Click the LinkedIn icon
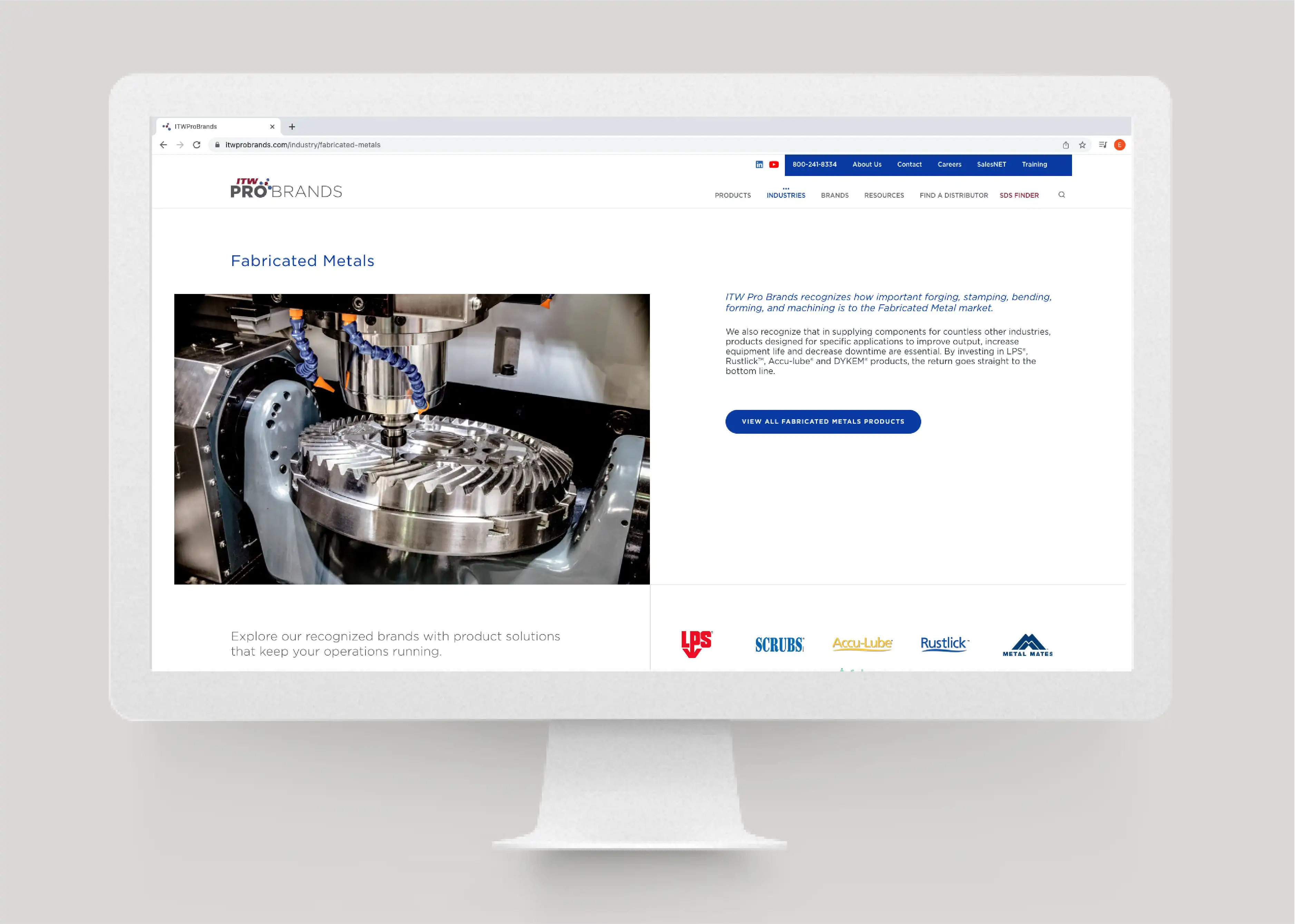 [759, 164]
